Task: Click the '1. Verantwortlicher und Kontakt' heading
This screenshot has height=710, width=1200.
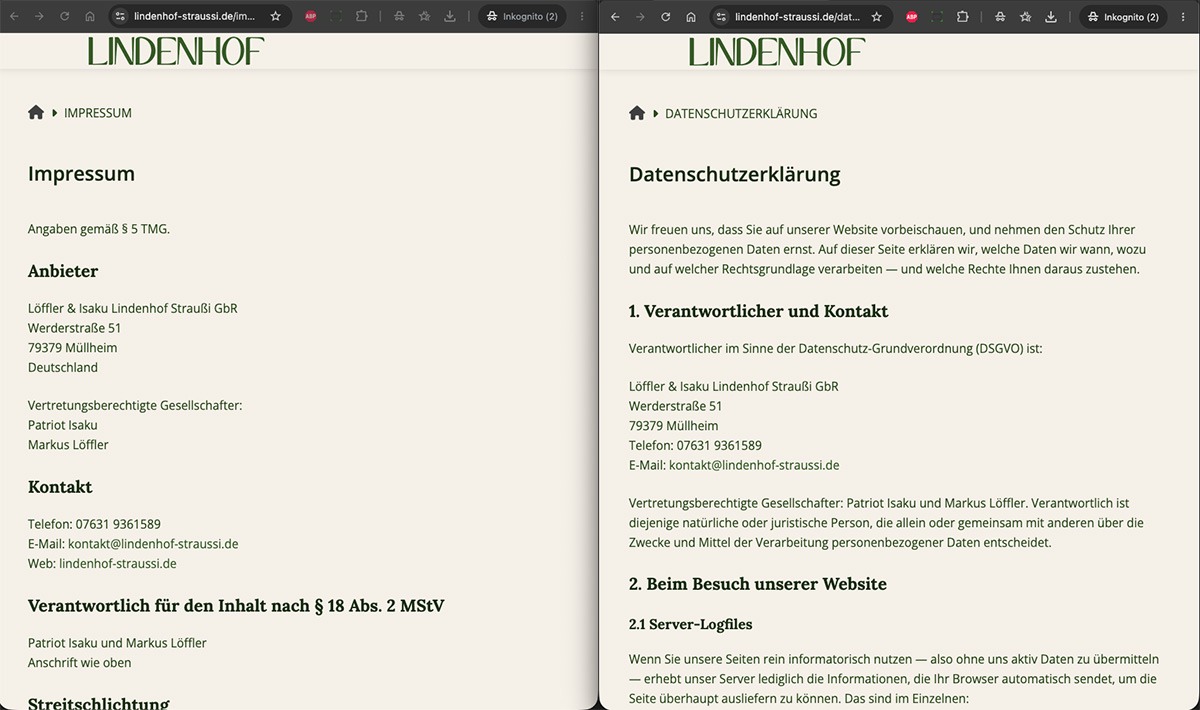Action: 759,311
